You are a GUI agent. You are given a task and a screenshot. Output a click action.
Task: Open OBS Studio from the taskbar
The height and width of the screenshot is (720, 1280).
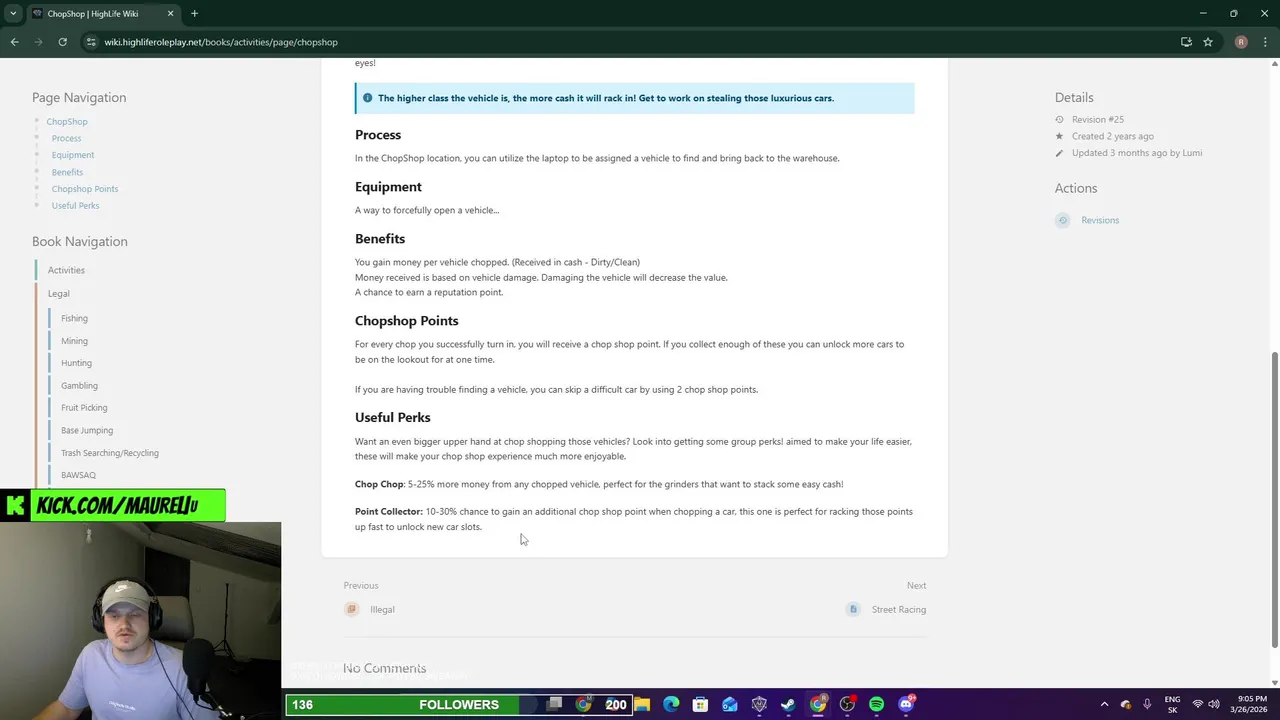847,705
